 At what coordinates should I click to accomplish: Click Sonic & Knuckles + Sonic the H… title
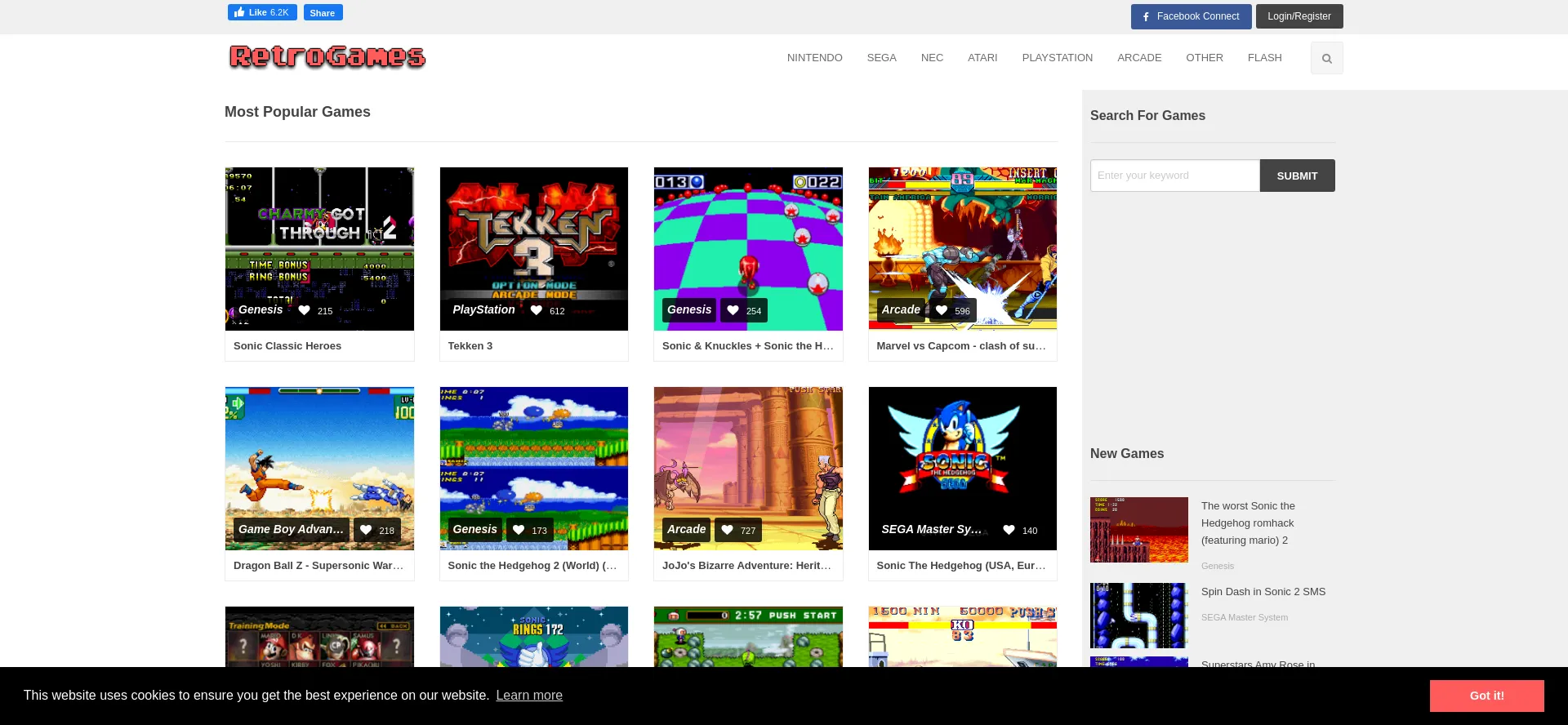pos(748,346)
